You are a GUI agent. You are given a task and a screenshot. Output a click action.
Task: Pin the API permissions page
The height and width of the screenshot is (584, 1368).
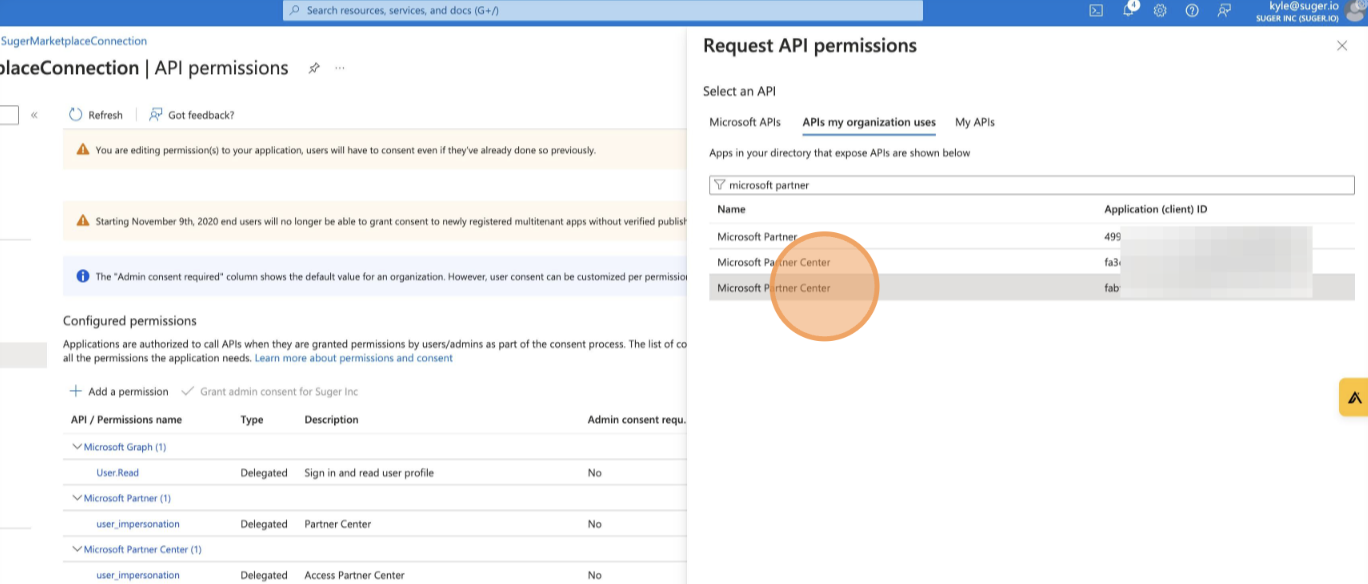314,68
